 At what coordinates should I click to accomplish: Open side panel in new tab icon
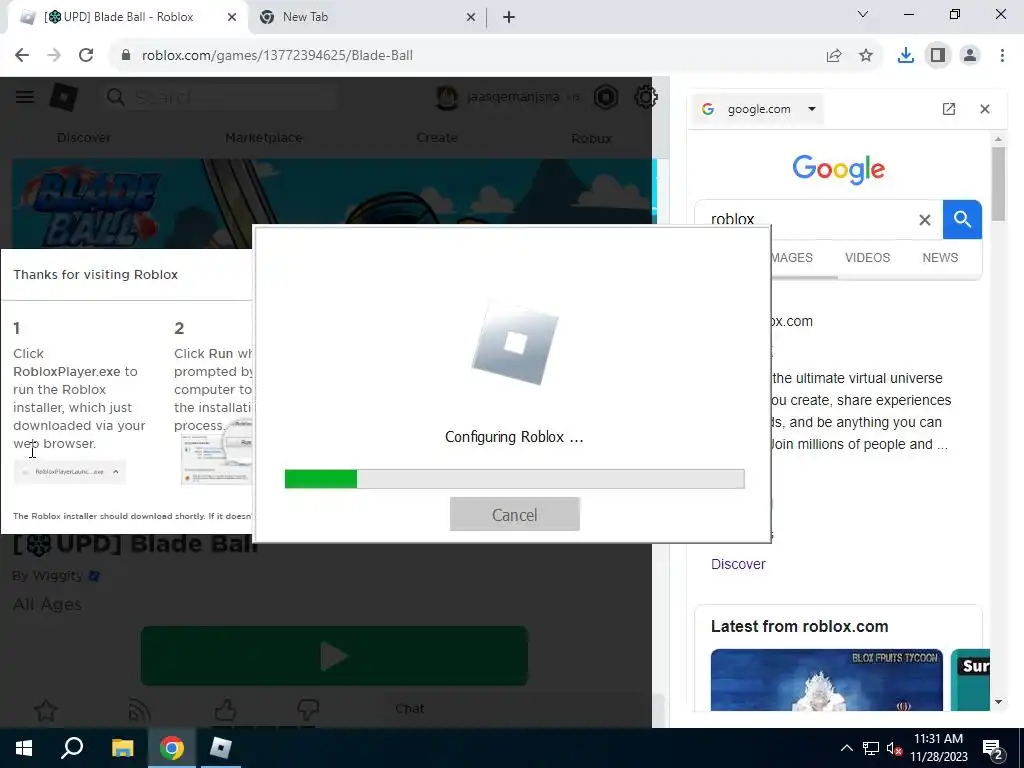coord(949,109)
